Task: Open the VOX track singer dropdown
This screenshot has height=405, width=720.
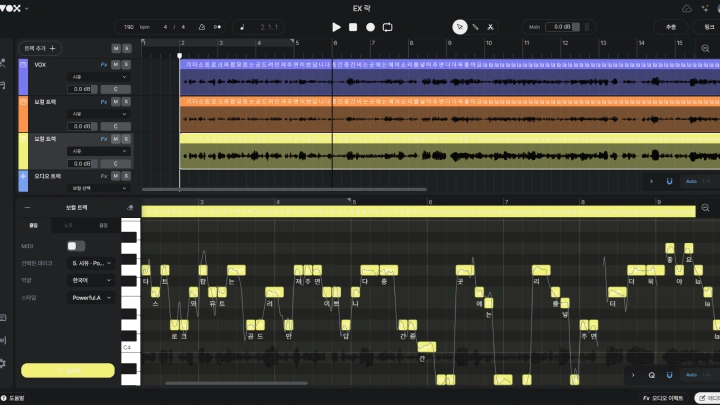Action: 99,77
